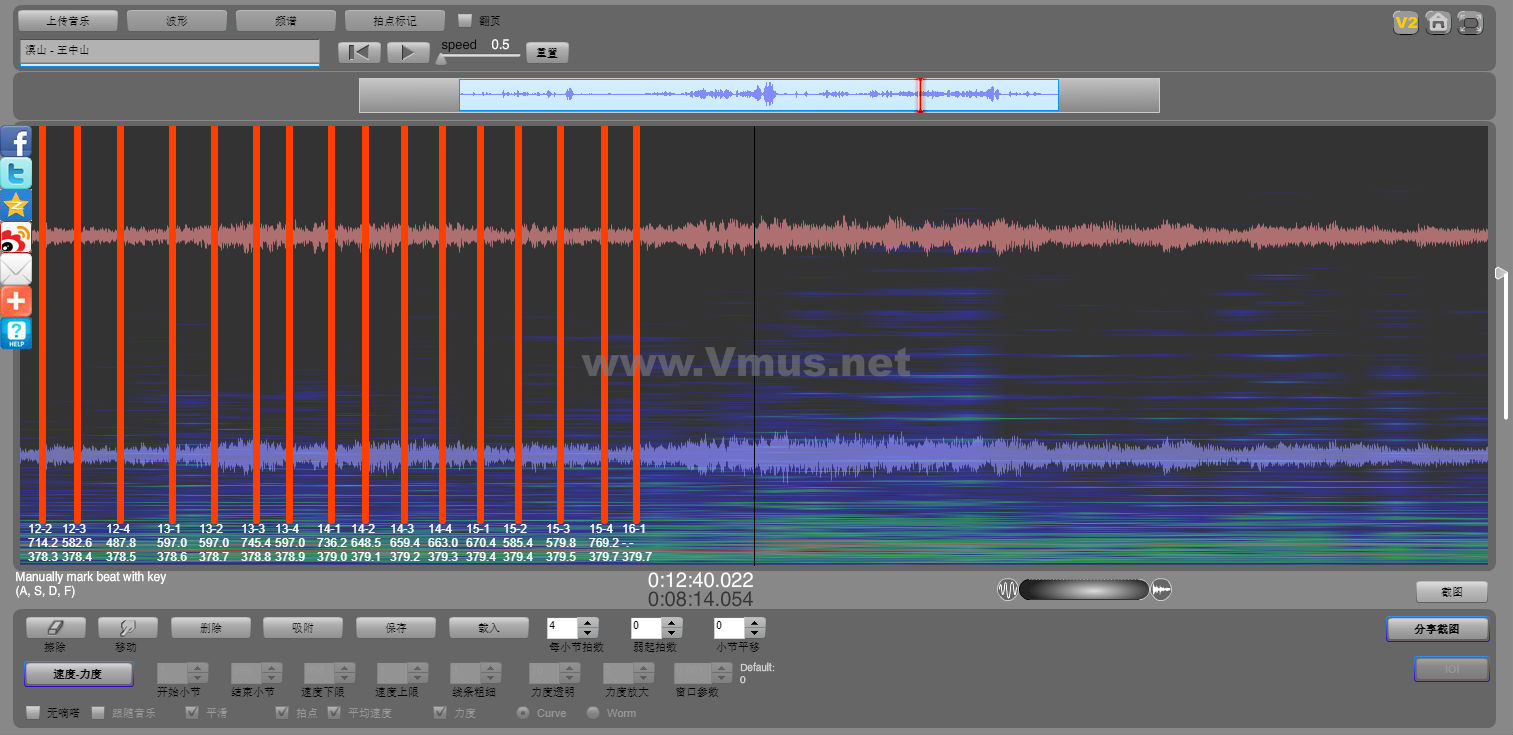
Task: Click the 吸附 snap button
Action: 303,627
